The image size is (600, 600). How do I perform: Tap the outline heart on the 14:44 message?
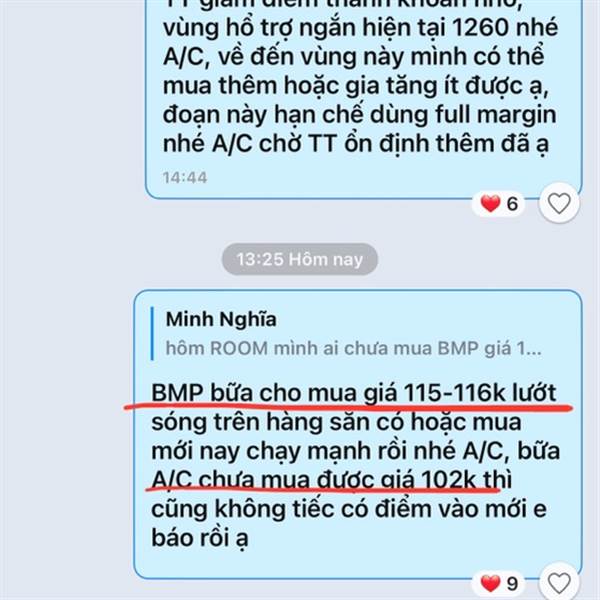click(559, 203)
